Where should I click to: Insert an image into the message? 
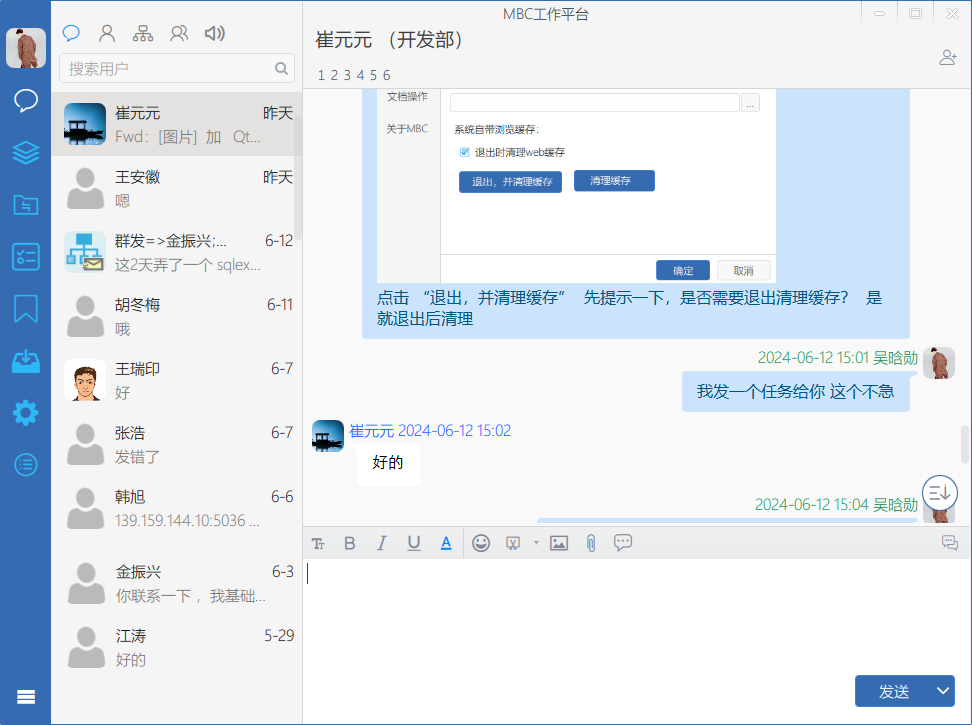(x=559, y=542)
